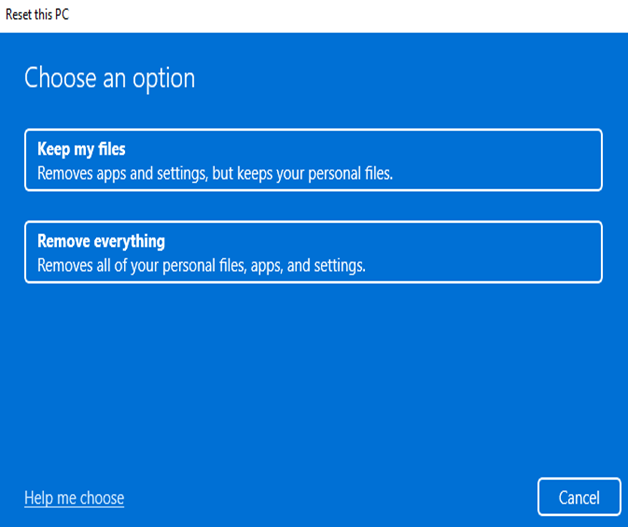Image resolution: width=628 pixels, height=527 pixels.
Task: Get help choosing a reset option
Action: coord(74,498)
